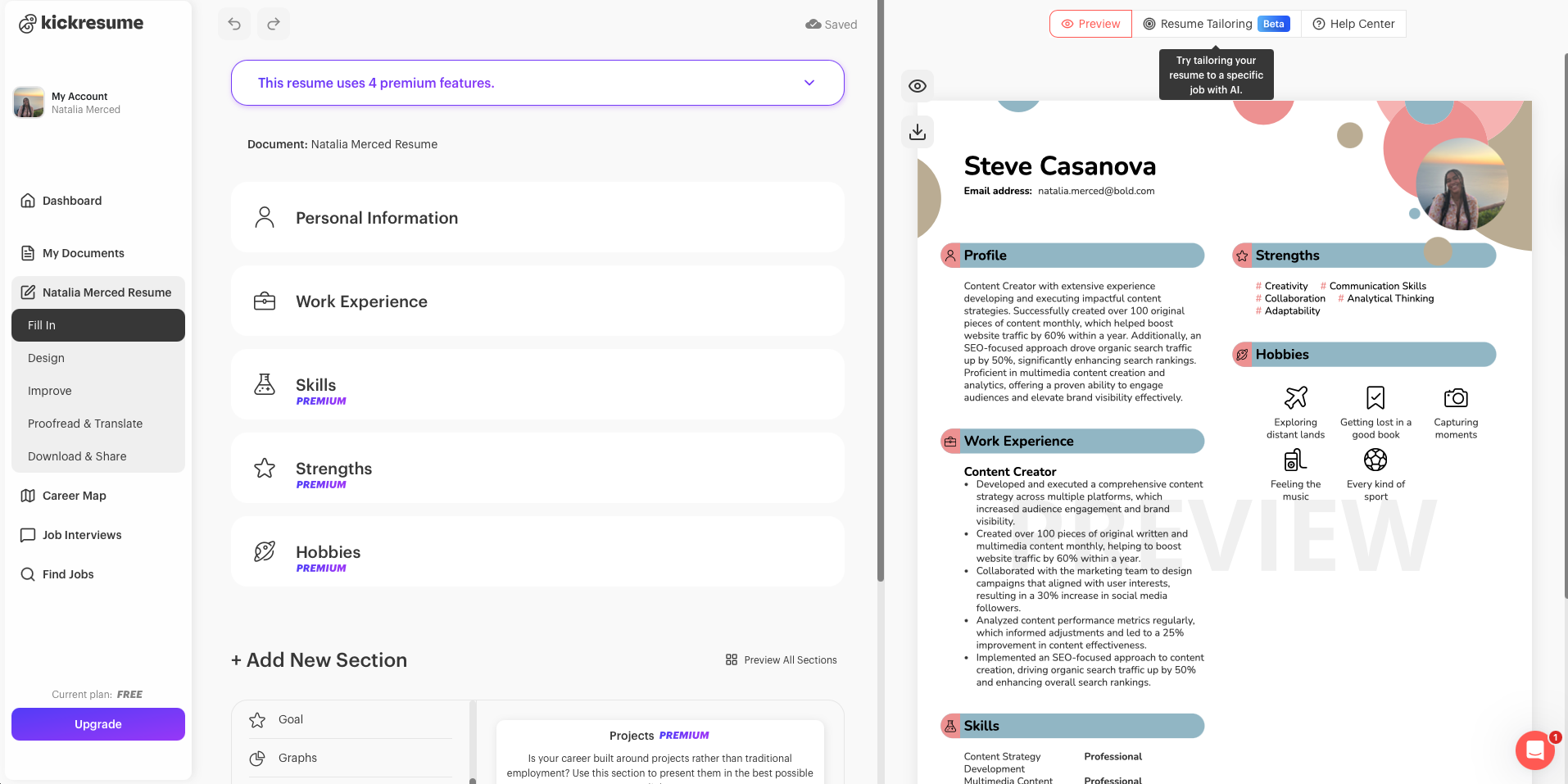Click the flask icon beside Skills
Screen dimensions: 1568x784
264,383
